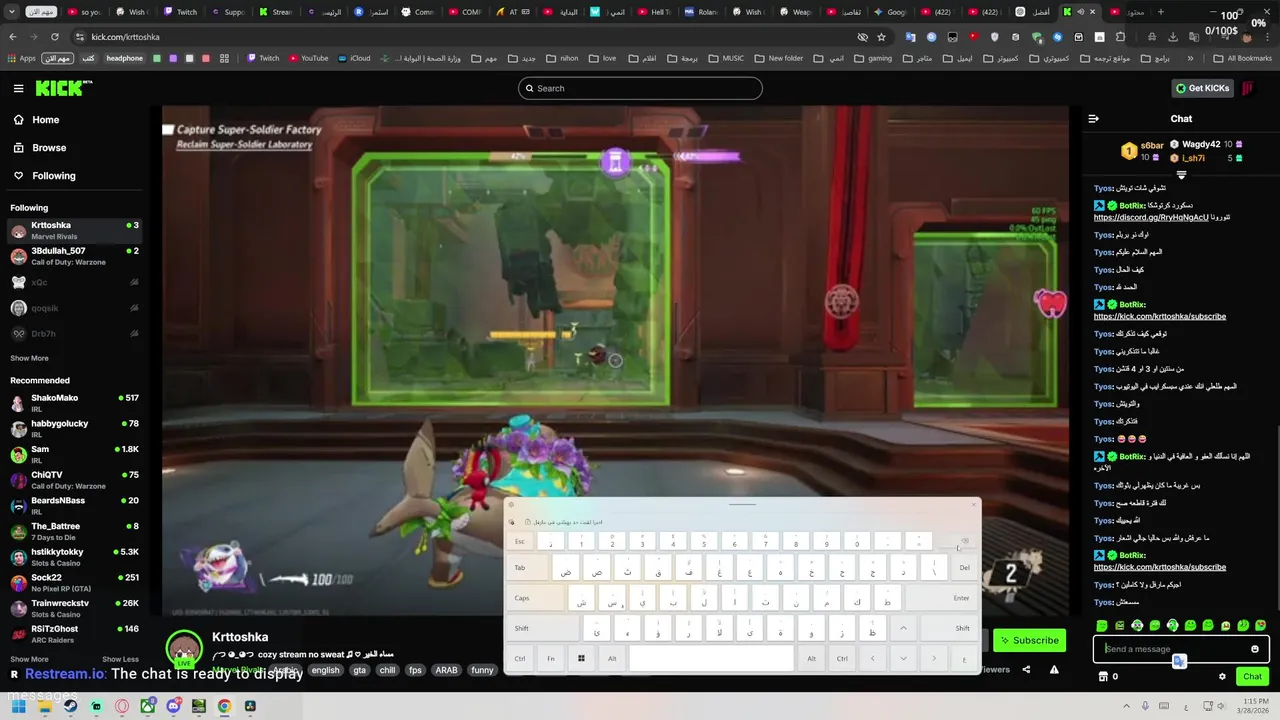Image resolution: width=1280 pixels, height=720 pixels.
Task: Mute the Kick tab audio
Action: point(1080,12)
